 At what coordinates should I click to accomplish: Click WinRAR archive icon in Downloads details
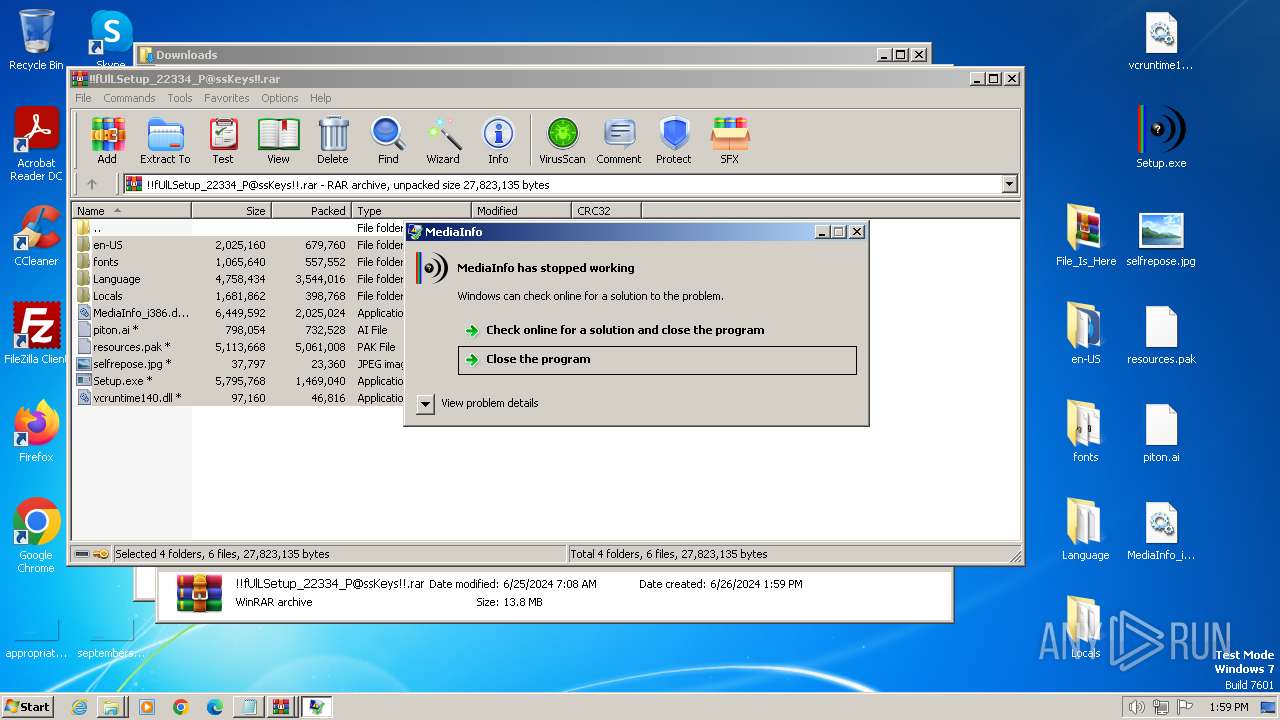[199, 592]
